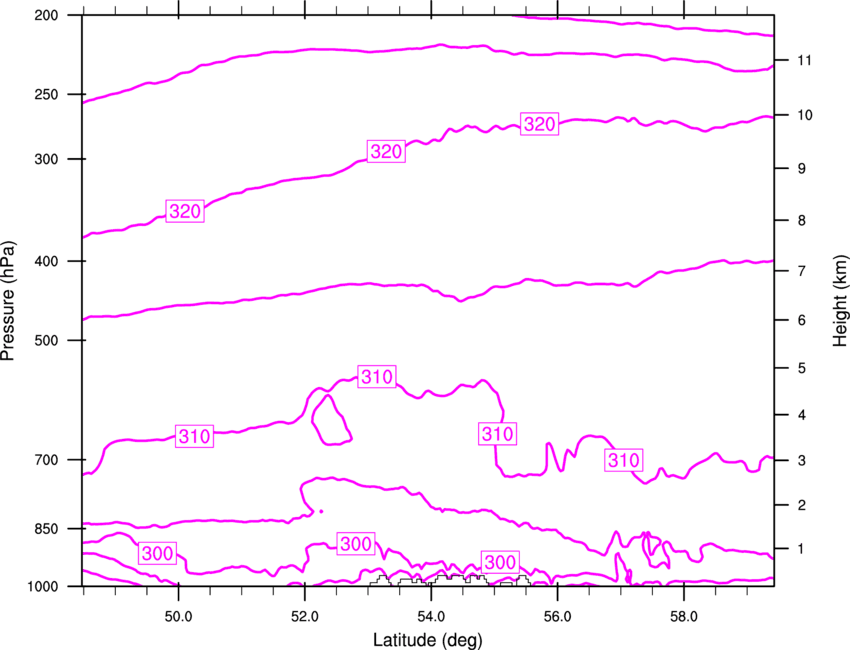The height and width of the screenshot is (650, 850).
Task: Click the rightmost boxed 320 contour label
Action: 539,124
